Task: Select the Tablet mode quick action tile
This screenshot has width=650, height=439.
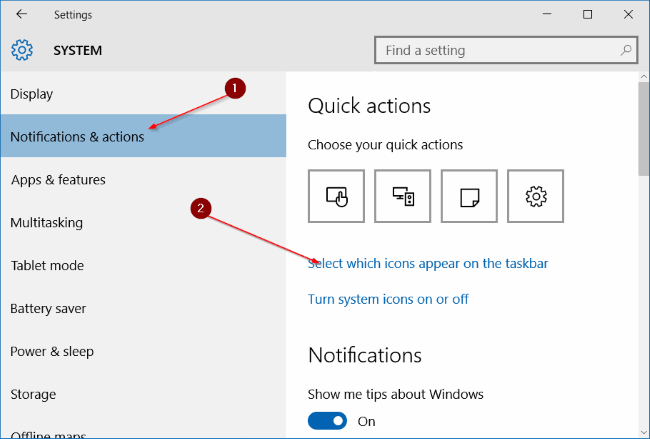Action: [336, 197]
